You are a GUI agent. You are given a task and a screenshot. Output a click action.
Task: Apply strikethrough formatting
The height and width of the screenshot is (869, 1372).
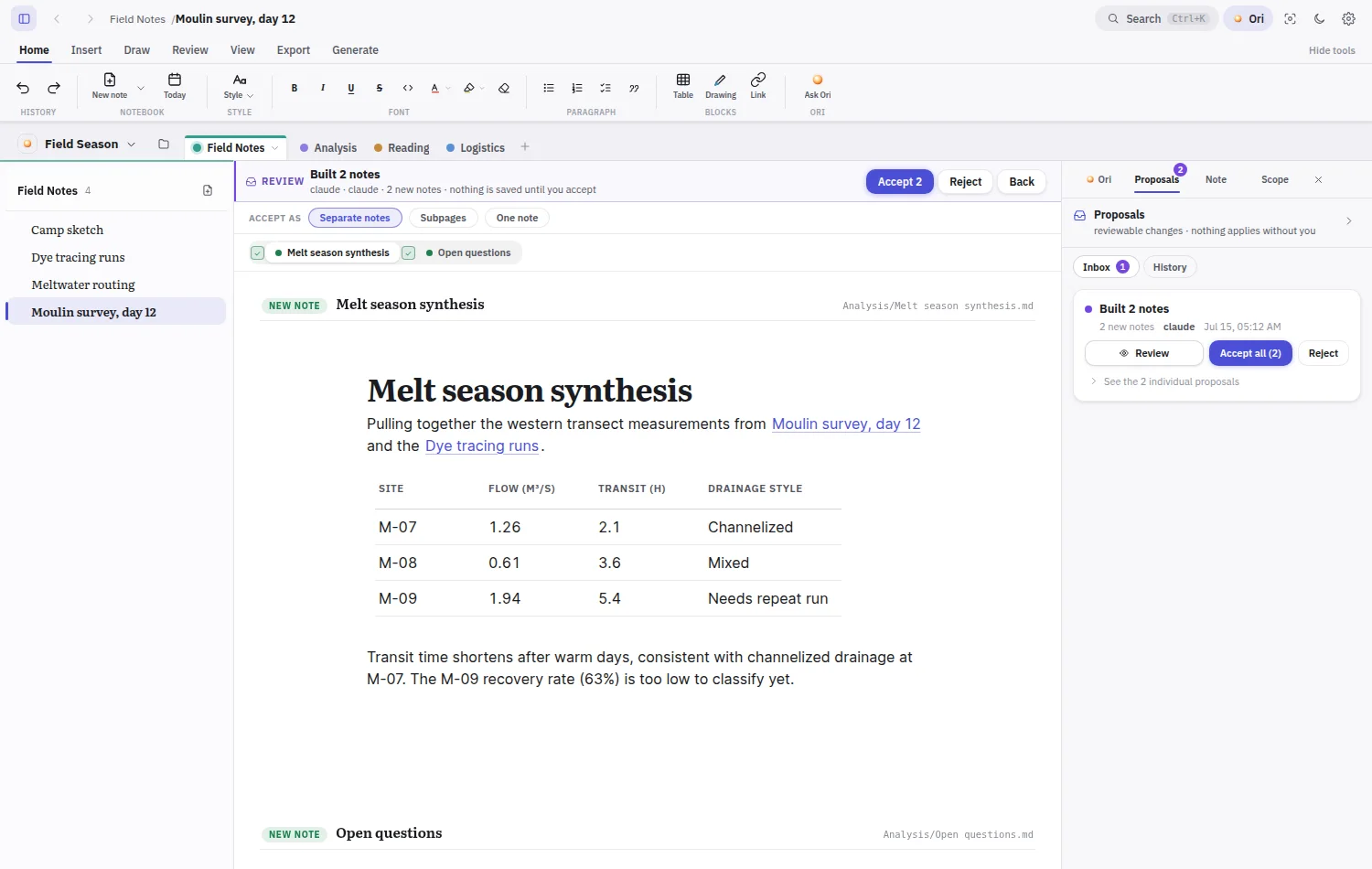[x=380, y=88]
